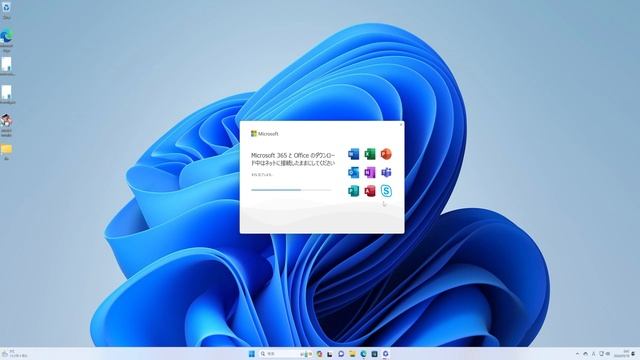The height and width of the screenshot is (360, 640).
Task: Select the cartoon character desktop shortcut
Action: click(7, 125)
